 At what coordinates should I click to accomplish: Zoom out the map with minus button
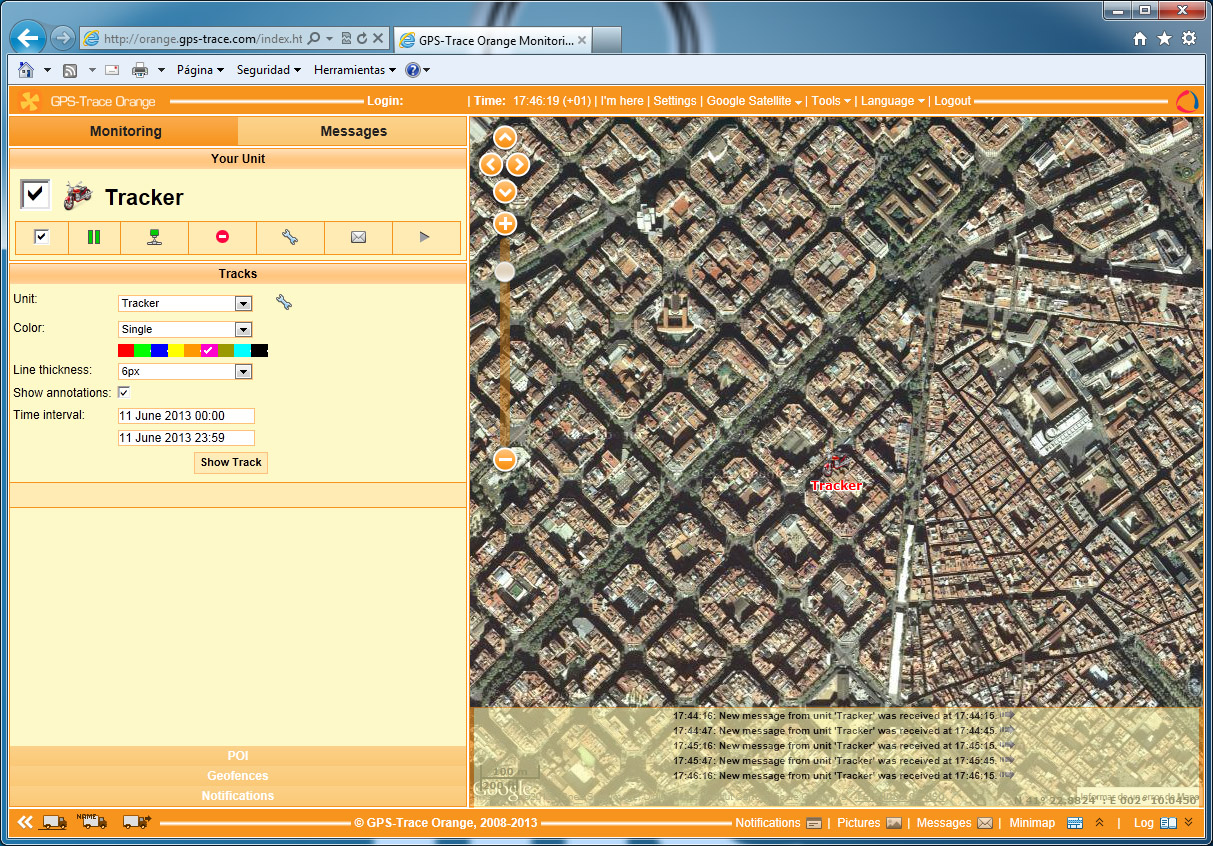pyautogui.click(x=505, y=459)
